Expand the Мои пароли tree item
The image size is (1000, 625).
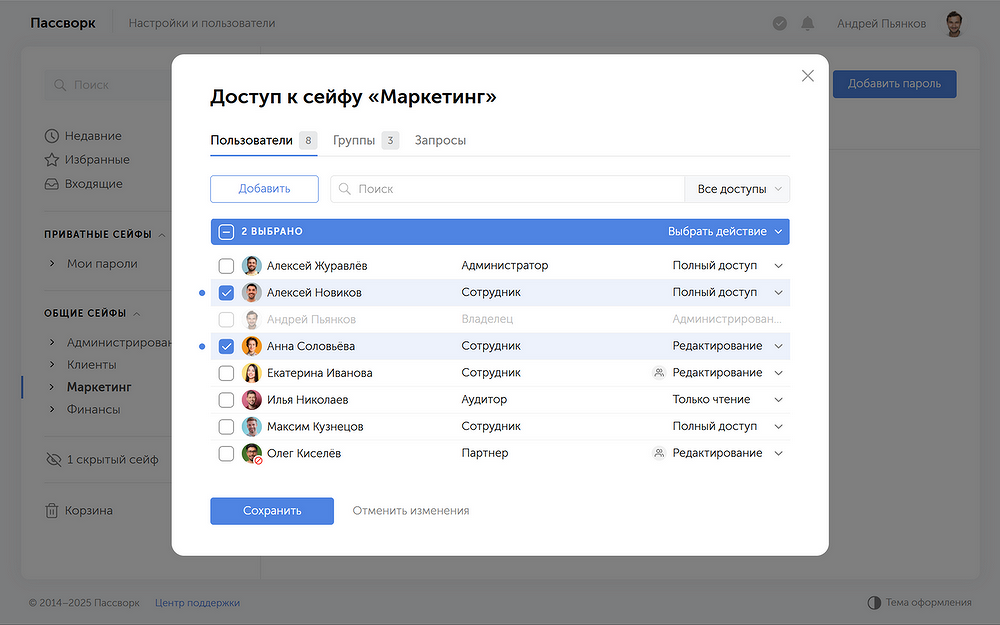(52, 263)
